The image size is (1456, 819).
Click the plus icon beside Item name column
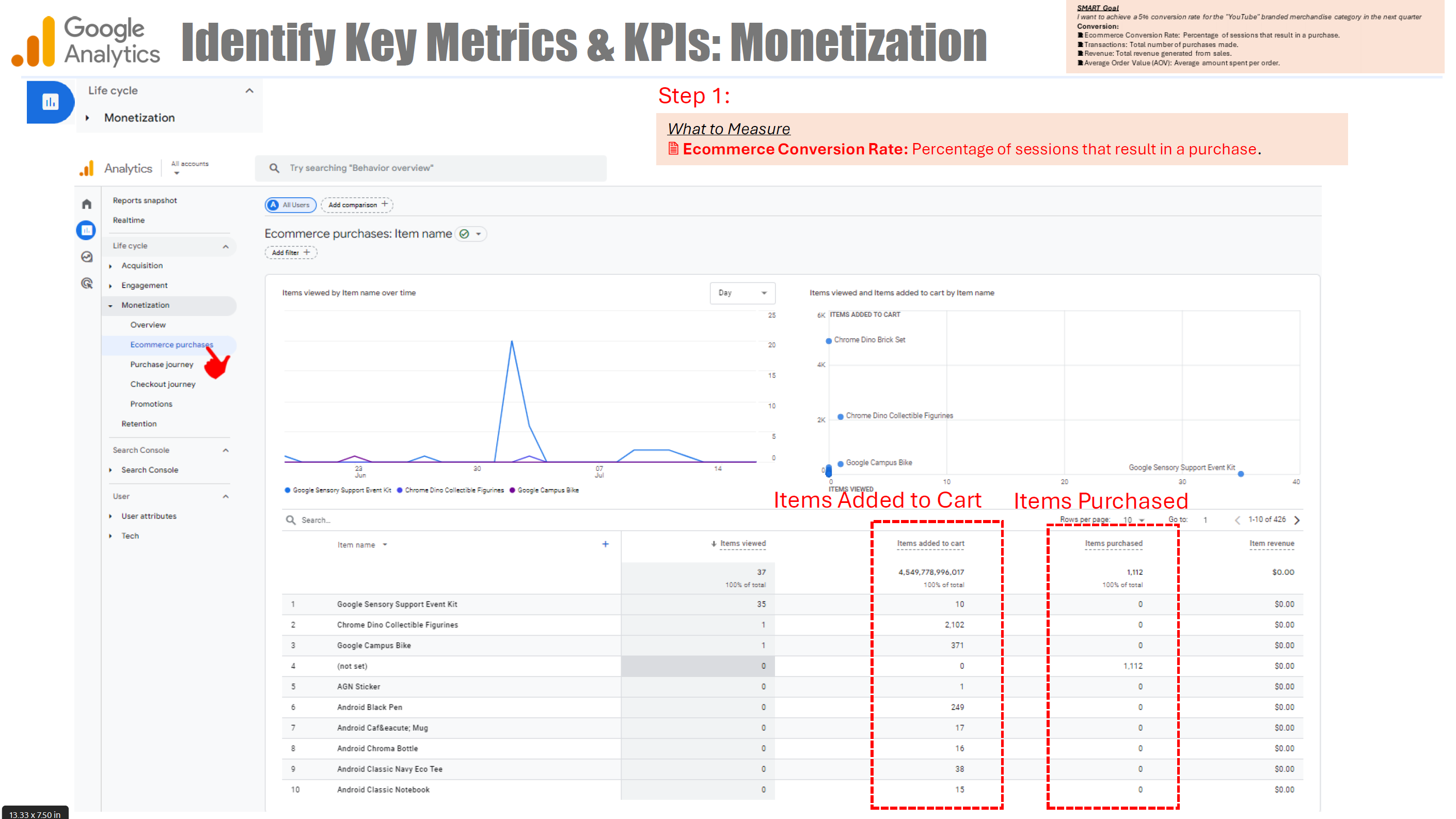tap(605, 544)
